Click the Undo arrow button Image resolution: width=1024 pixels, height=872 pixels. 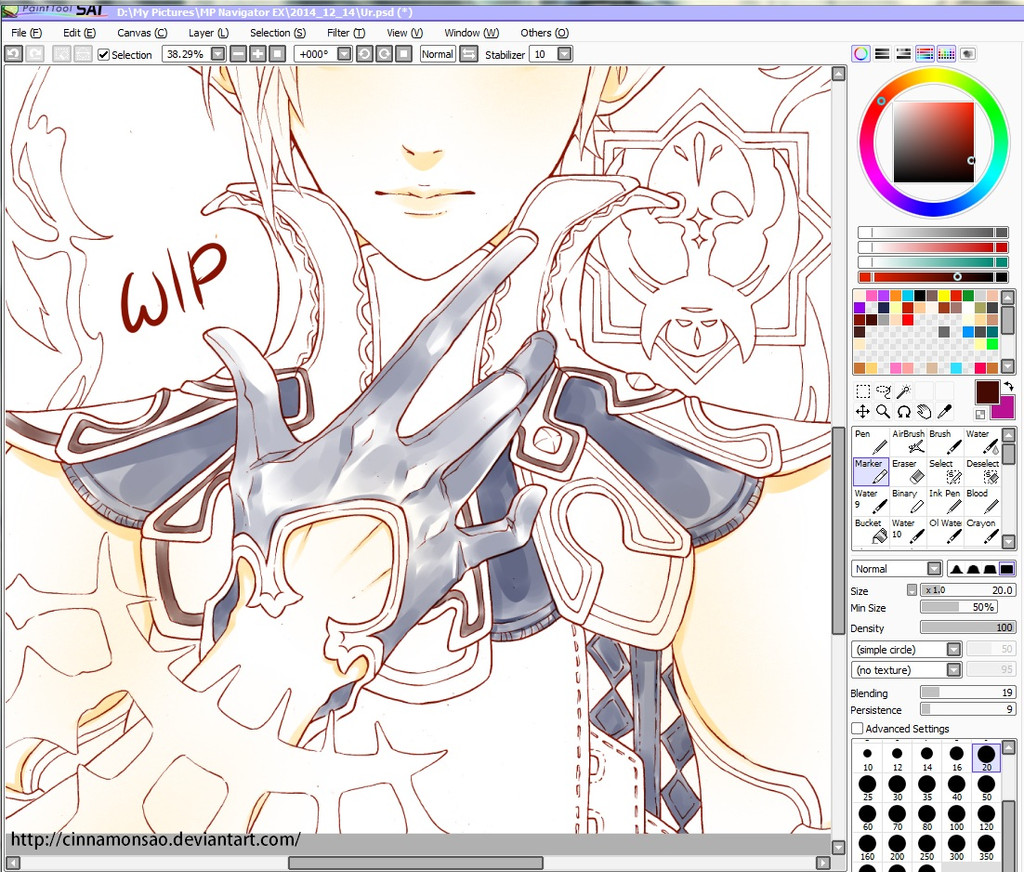(x=14, y=54)
